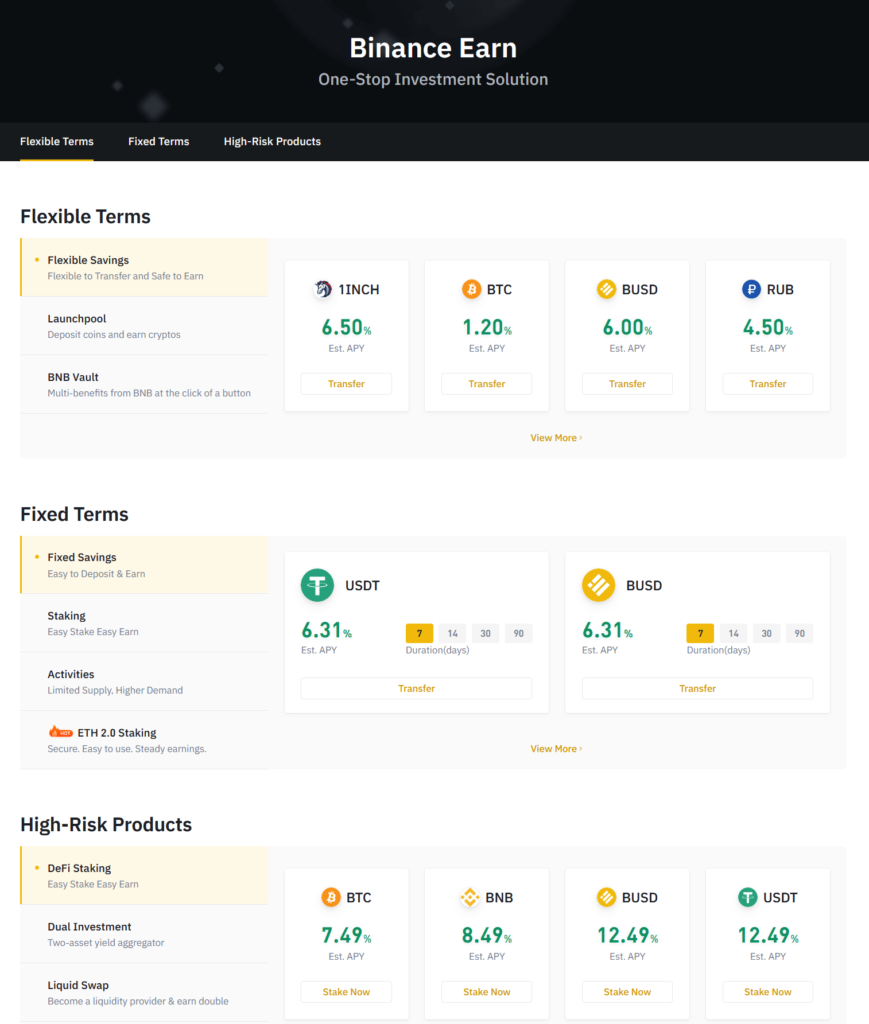Click View More under Fixed Terms

(556, 748)
